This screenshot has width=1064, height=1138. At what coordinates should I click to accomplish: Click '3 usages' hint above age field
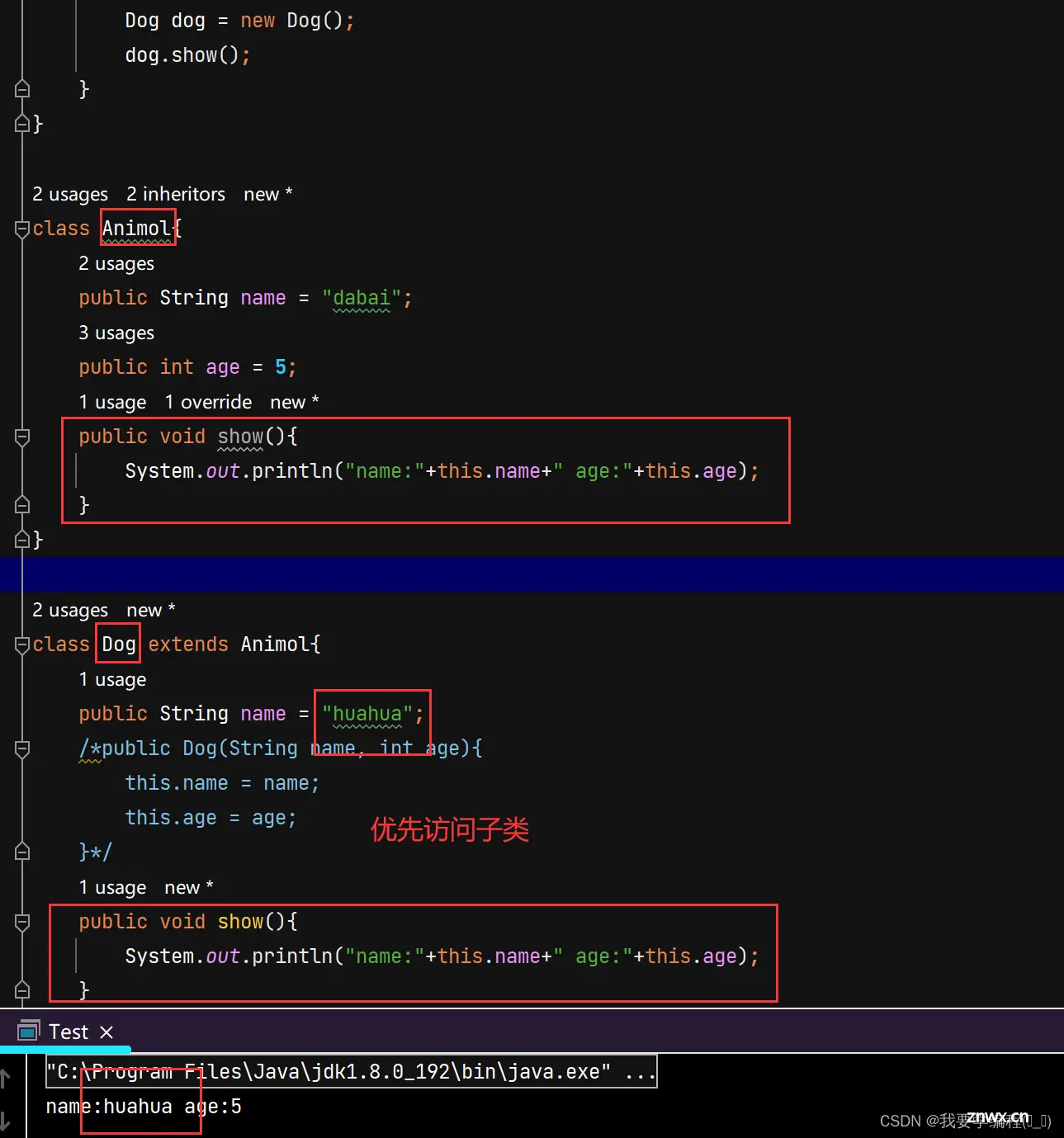(116, 333)
